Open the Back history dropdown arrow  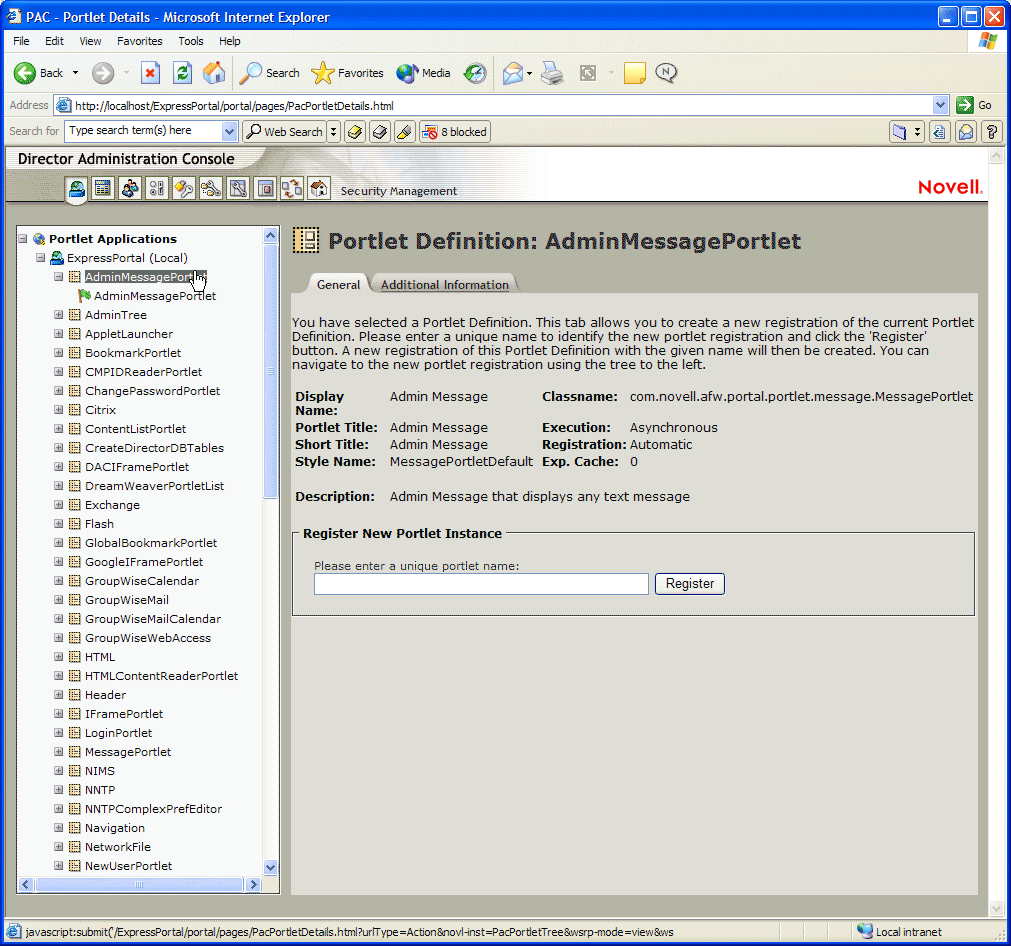coord(75,73)
